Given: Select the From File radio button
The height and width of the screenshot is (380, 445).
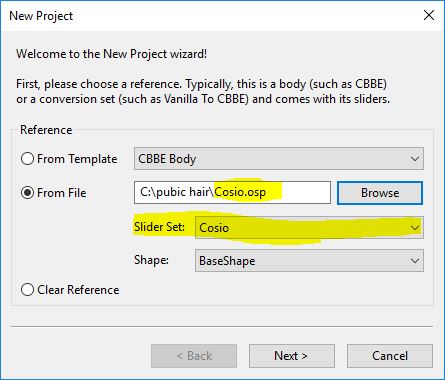Looking at the screenshot, I should (x=27, y=193).
